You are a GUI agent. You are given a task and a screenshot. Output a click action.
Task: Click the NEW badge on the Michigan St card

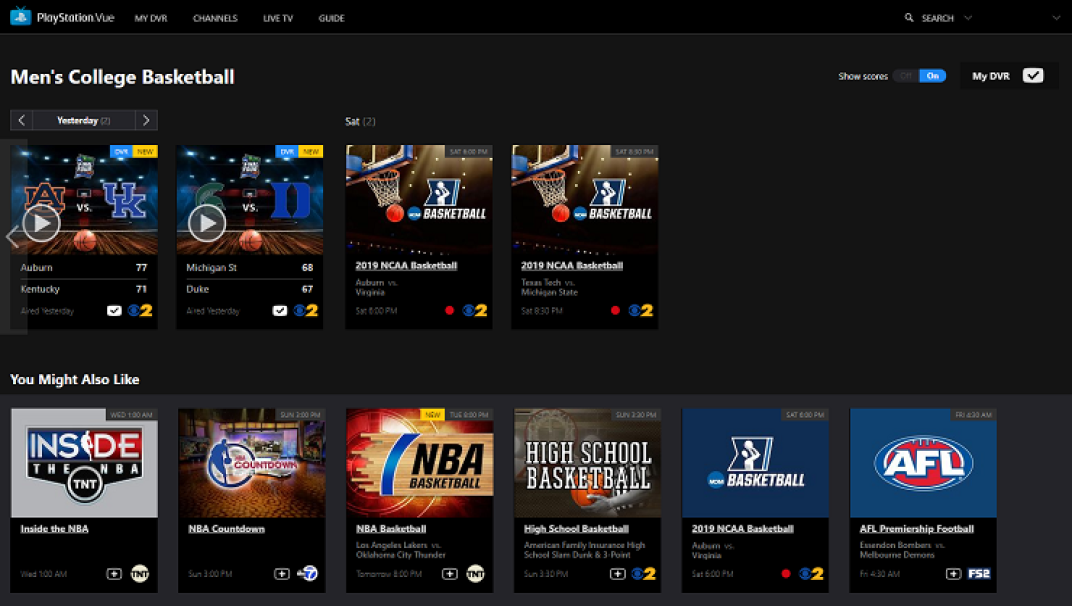[x=311, y=152]
